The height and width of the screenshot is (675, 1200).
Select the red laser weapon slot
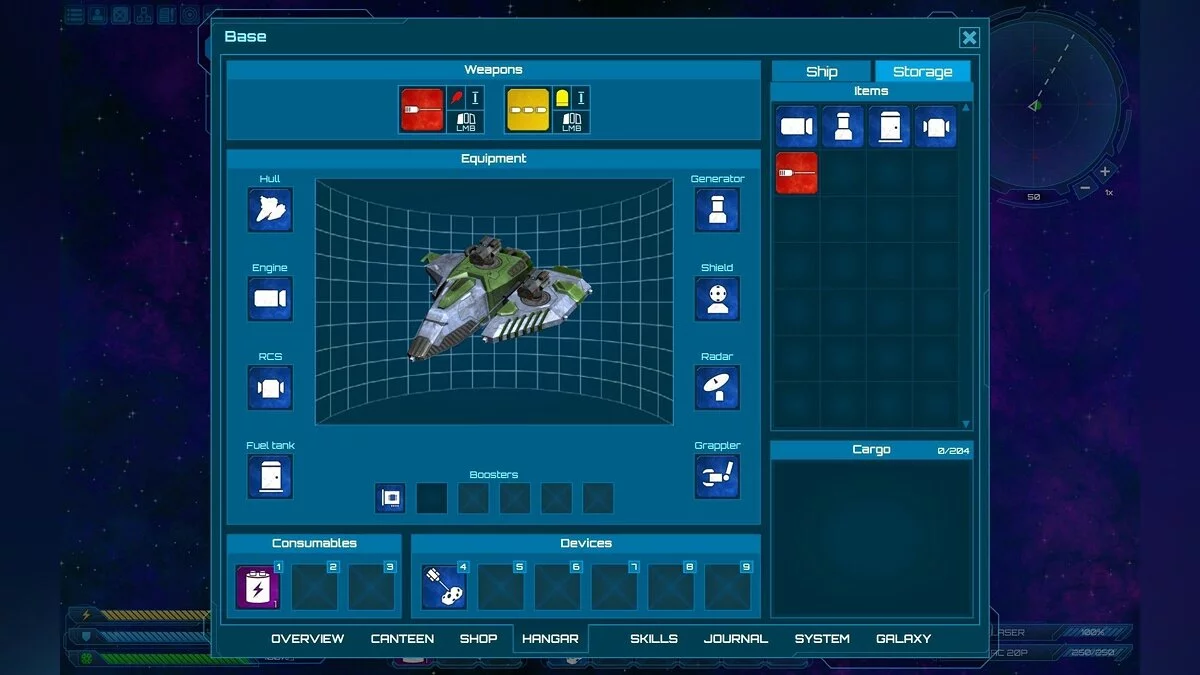coord(421,109)
